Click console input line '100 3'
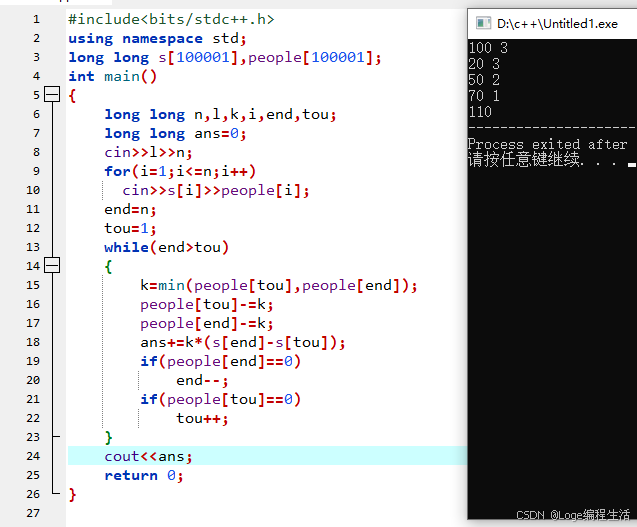 pos(488,48)
